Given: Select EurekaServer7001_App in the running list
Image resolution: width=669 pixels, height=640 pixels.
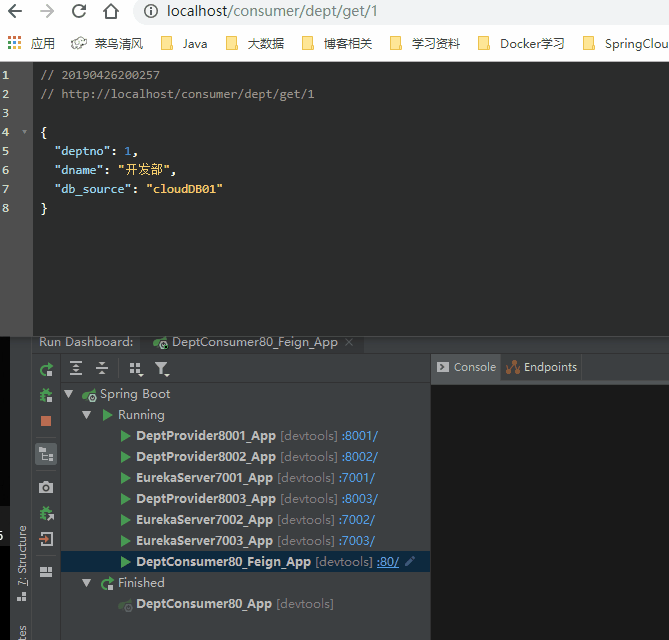Looking at the screenshot, I should 204,478.
